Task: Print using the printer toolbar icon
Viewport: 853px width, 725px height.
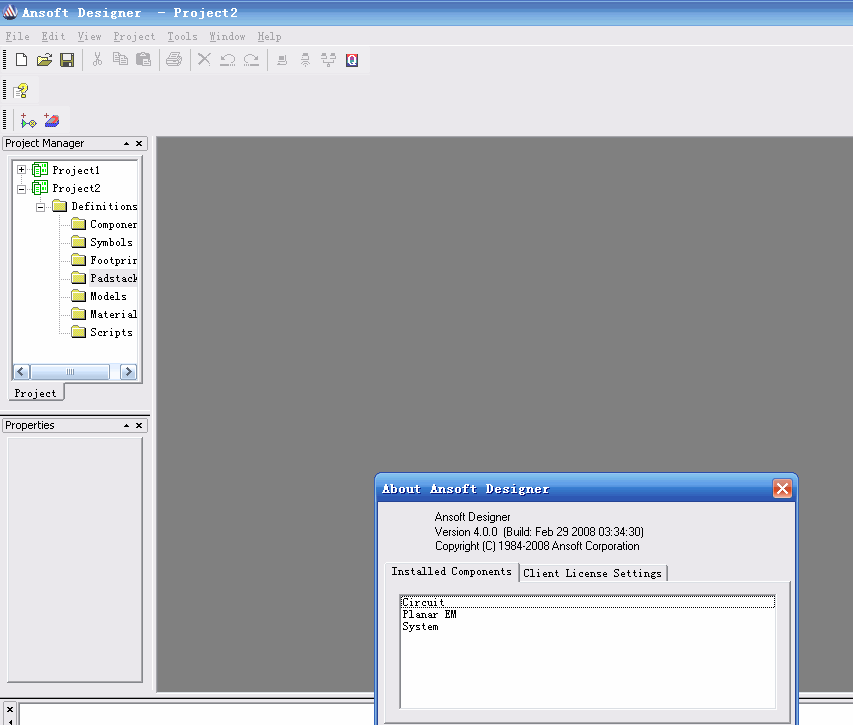Action: [x=174, y=59]
